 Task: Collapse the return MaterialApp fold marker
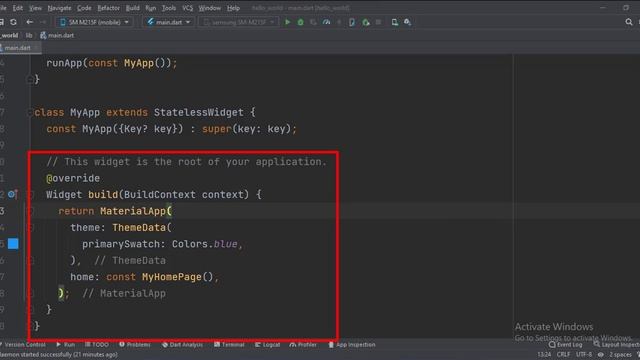pyautogui.click(x=30, y=211)
